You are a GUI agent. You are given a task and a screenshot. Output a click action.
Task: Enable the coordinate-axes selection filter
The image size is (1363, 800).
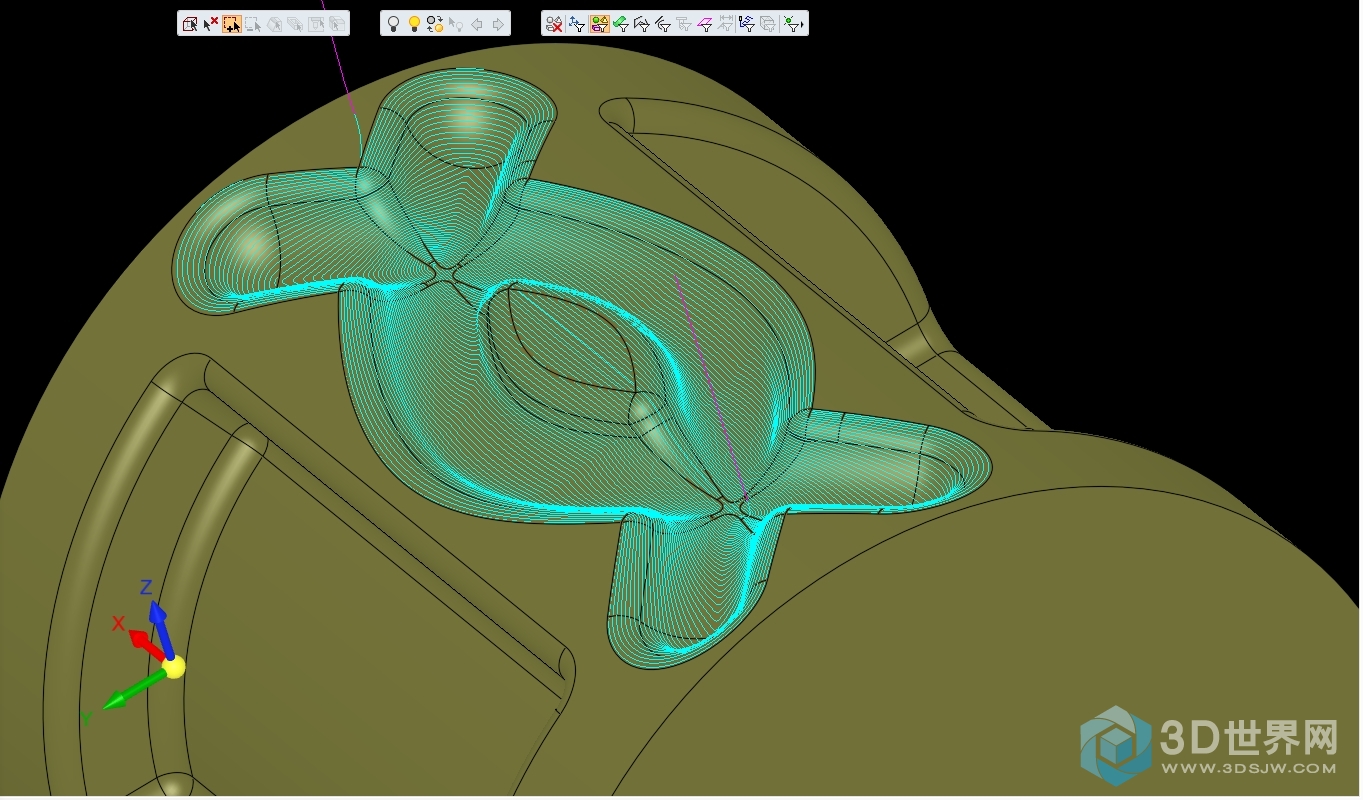tap(577, 24)
